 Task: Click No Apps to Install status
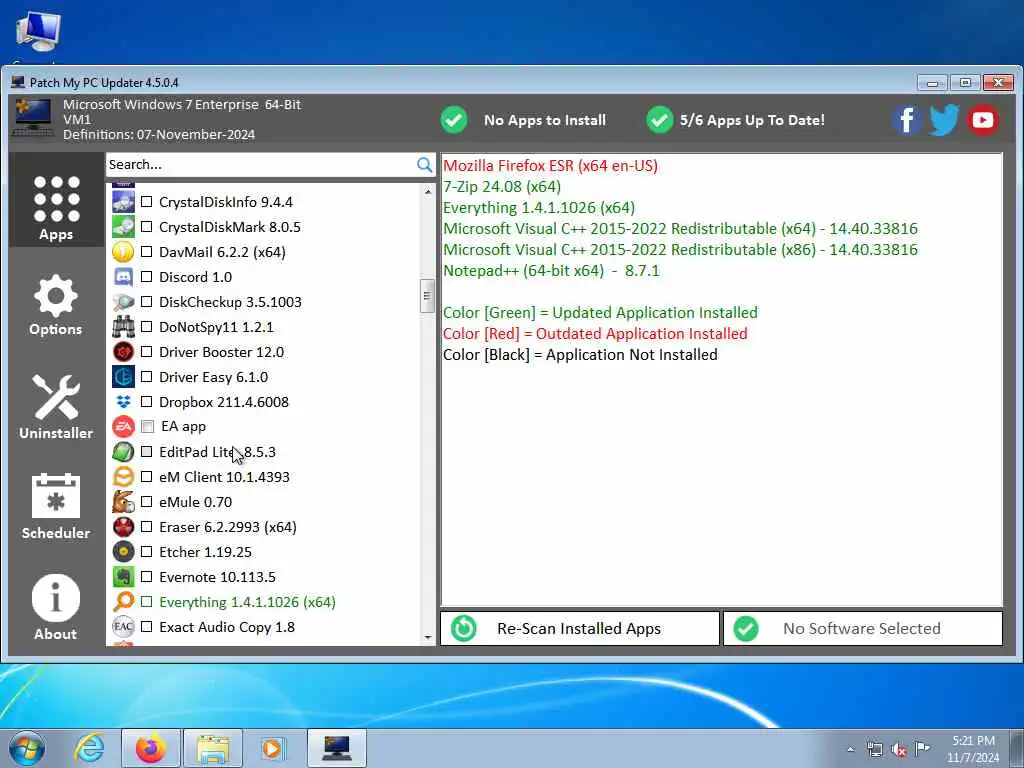[x=523, y=120]
